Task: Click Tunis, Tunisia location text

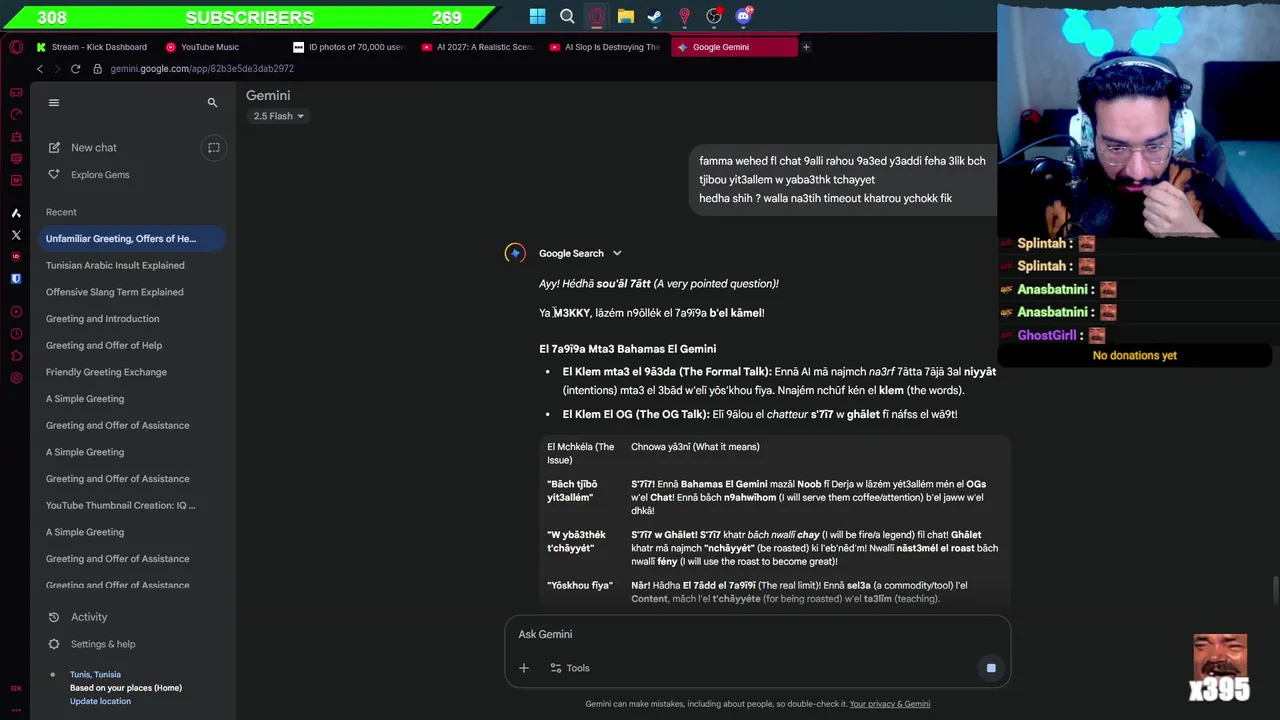Action: coord(95,674)
